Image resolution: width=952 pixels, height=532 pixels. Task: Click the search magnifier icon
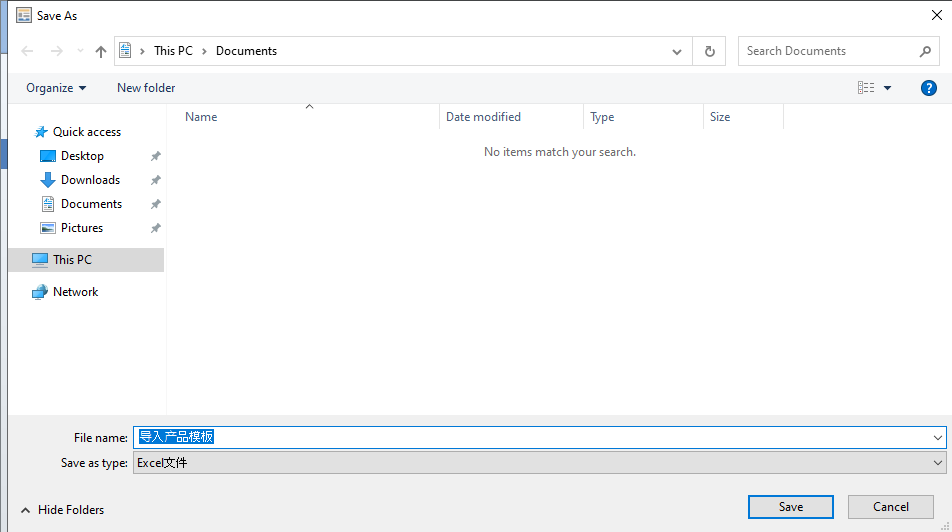pyautogui.click(x=925, y=51)
